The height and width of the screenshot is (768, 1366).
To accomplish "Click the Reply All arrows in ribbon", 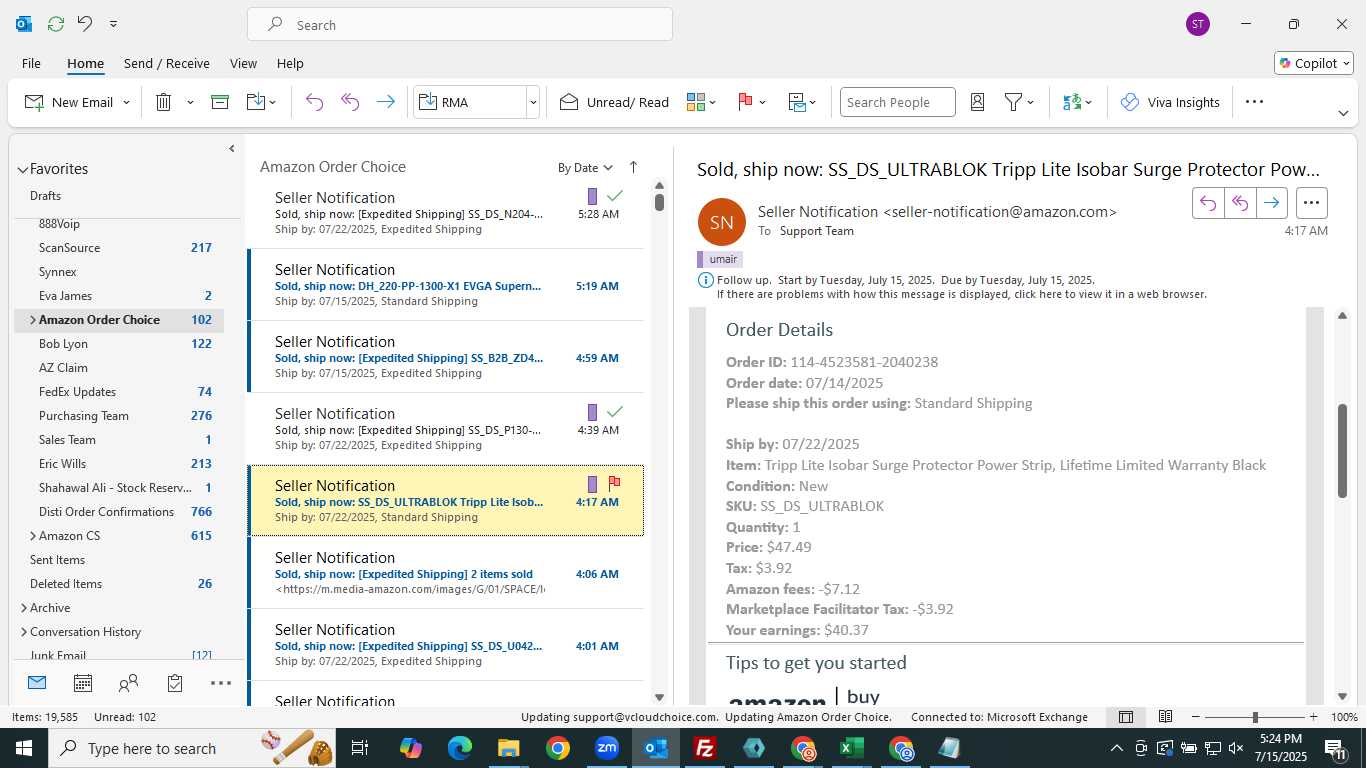I will (x=350, y=102).
